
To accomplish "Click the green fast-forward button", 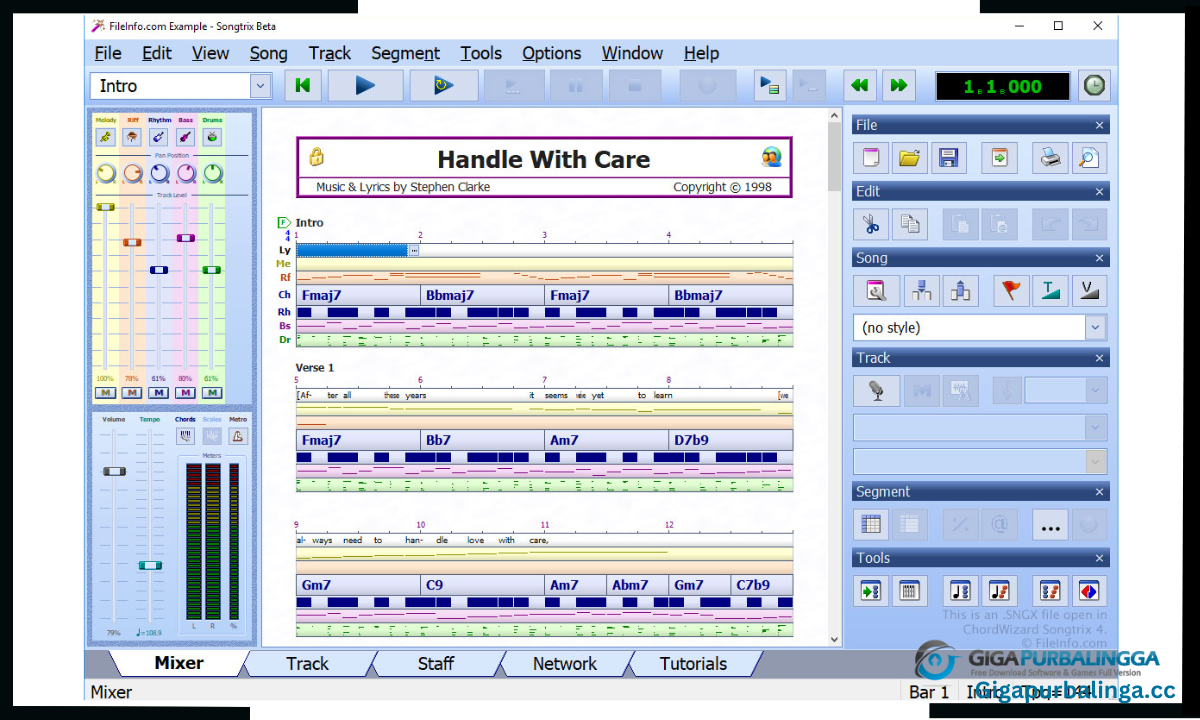I will [x=899, y=86].
